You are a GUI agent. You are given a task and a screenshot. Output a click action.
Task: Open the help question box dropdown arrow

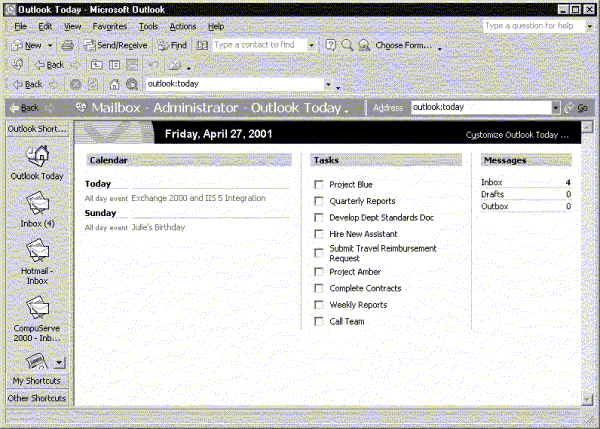(589, 26)
